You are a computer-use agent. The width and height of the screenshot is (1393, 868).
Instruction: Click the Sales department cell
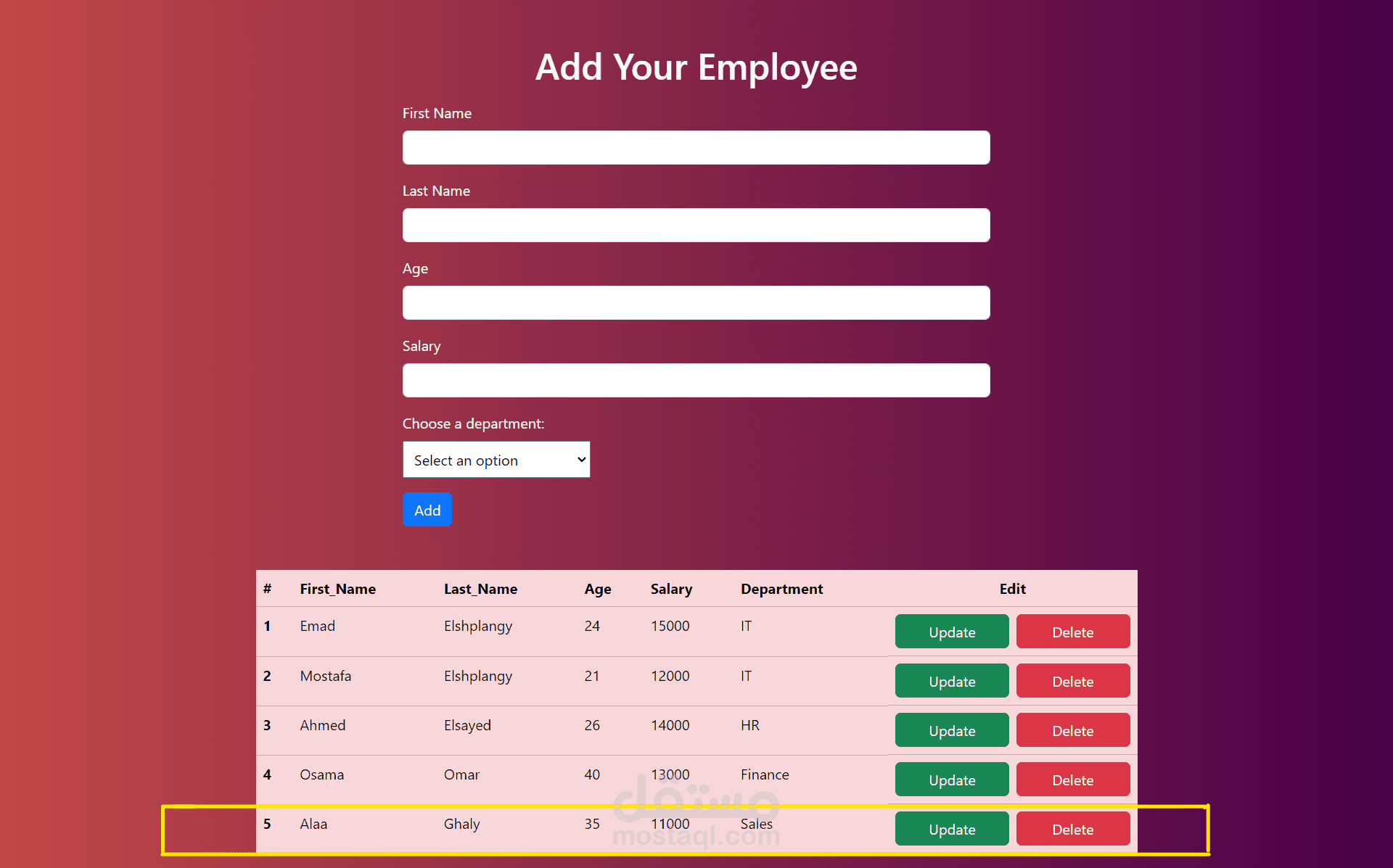coord(756,824)
